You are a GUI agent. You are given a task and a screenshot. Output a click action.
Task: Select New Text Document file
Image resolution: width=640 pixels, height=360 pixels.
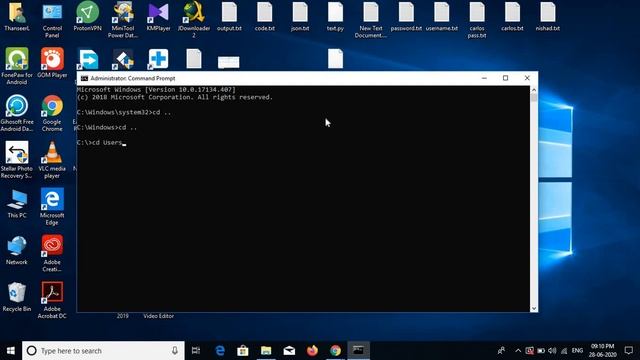pos(371,20)
